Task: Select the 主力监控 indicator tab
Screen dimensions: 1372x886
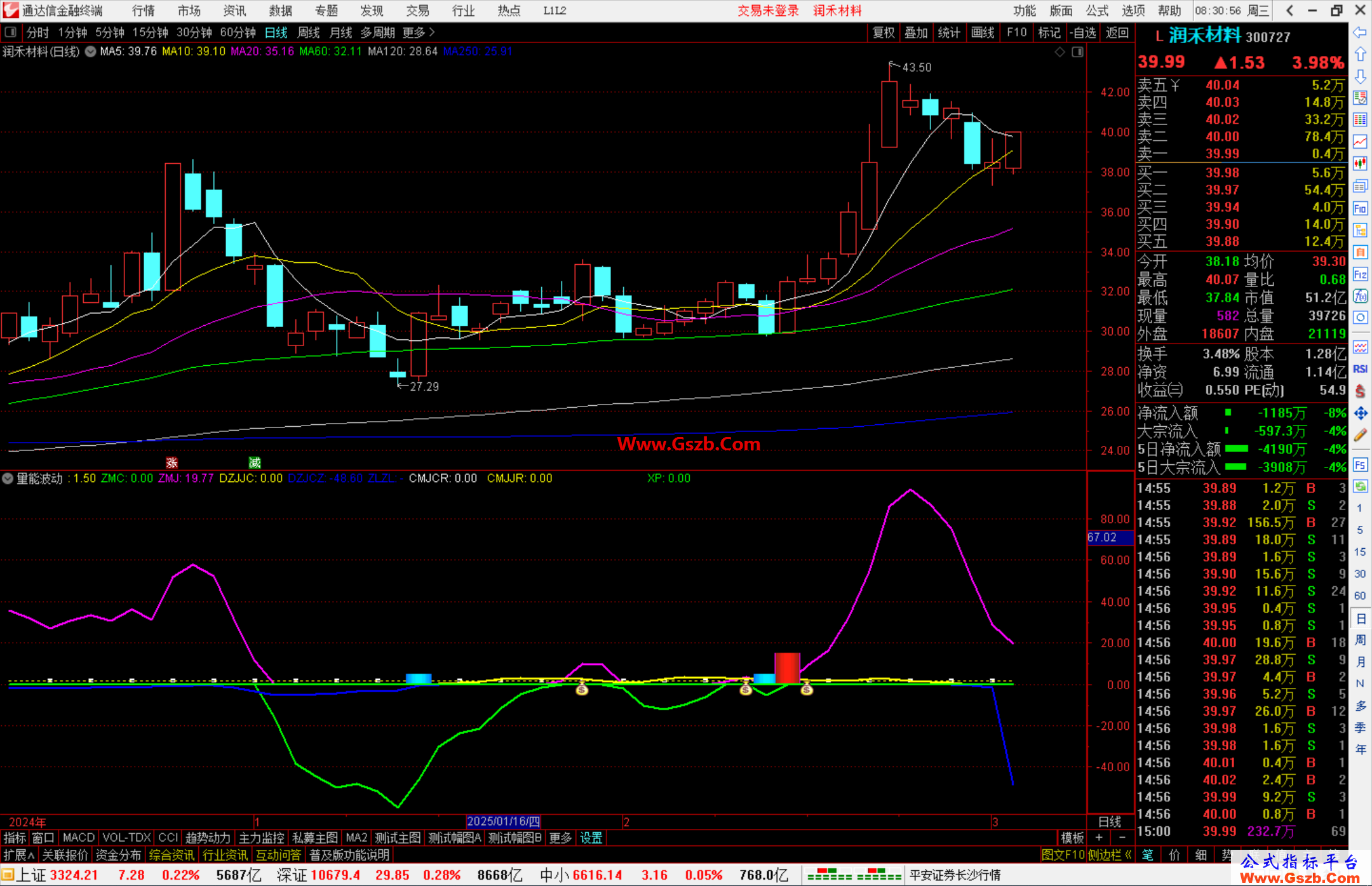Action: point(261,838)
